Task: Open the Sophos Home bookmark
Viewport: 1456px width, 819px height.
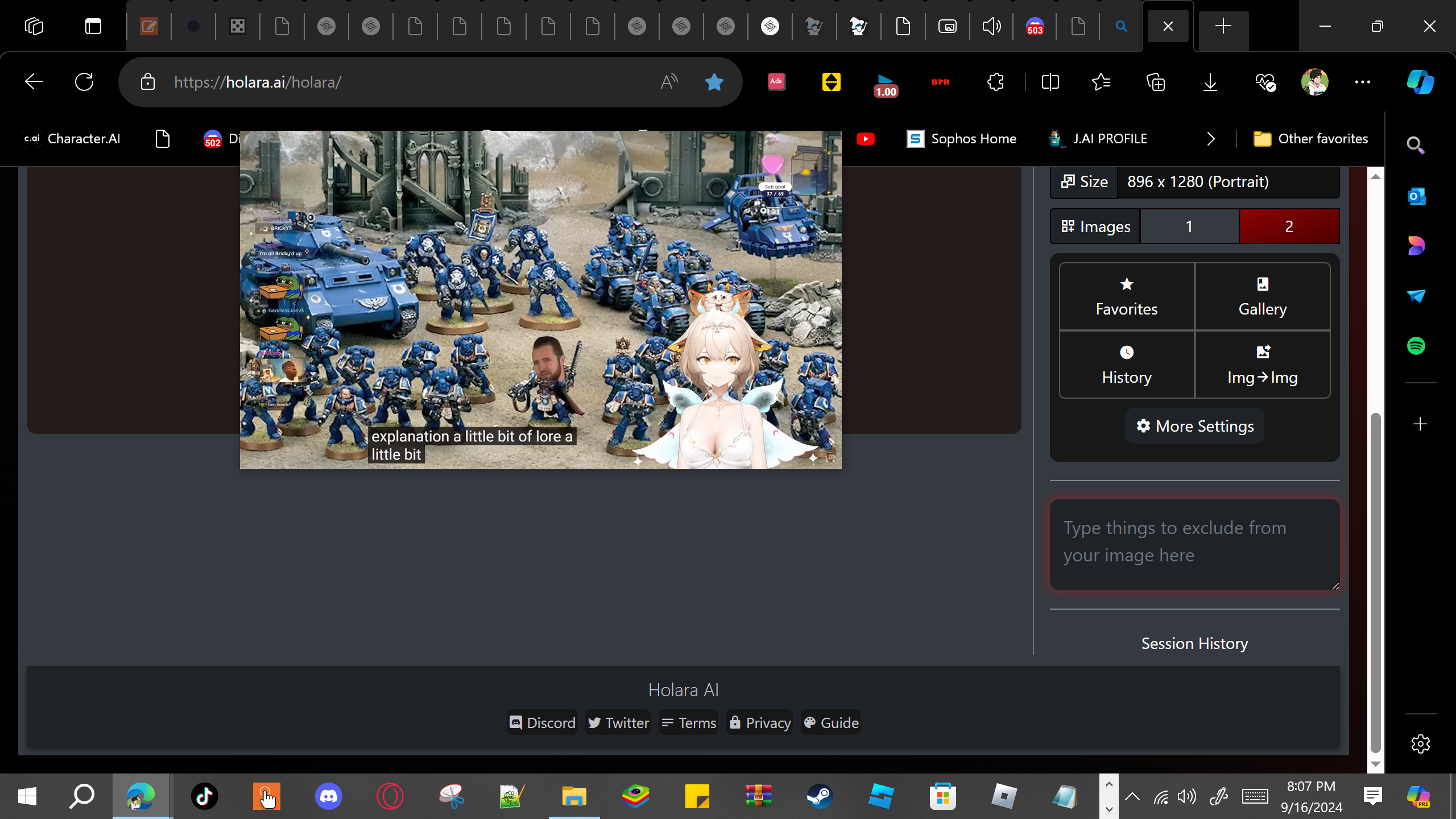Action: click(961, 139)
